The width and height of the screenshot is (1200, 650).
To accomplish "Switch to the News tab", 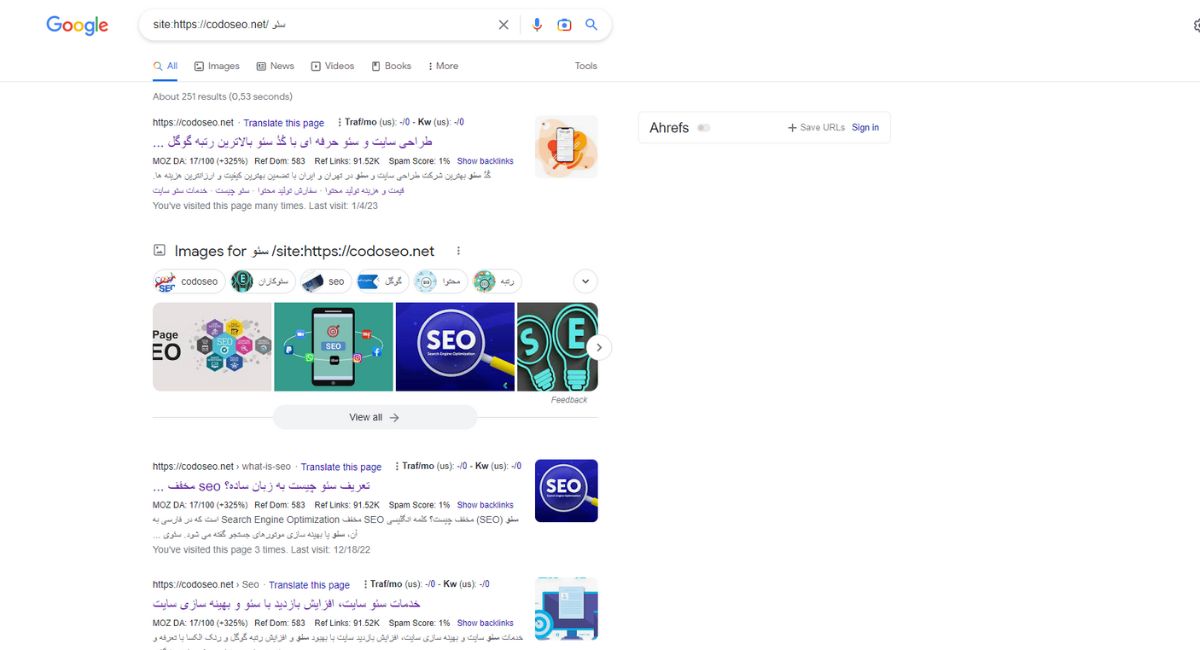I will tap(275, 66).
